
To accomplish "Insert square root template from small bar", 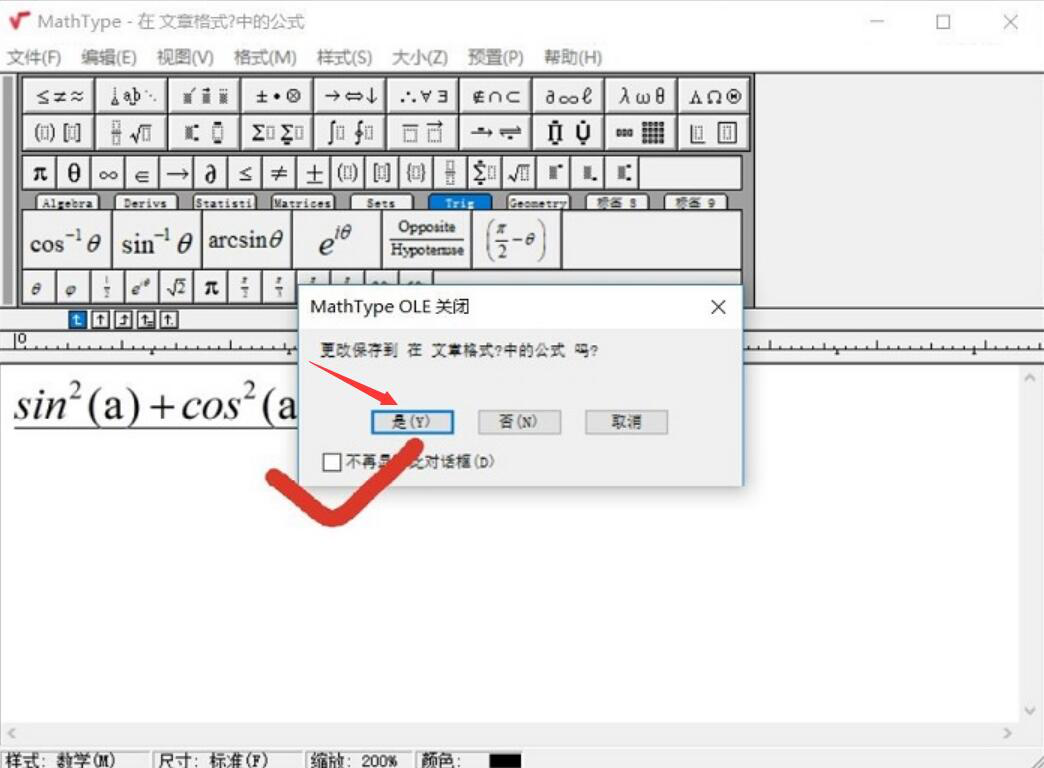I will tap(519, 174).
